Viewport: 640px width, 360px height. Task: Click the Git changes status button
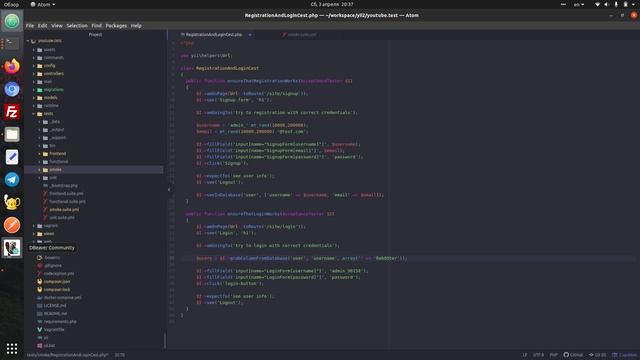[x=598, y=355]
